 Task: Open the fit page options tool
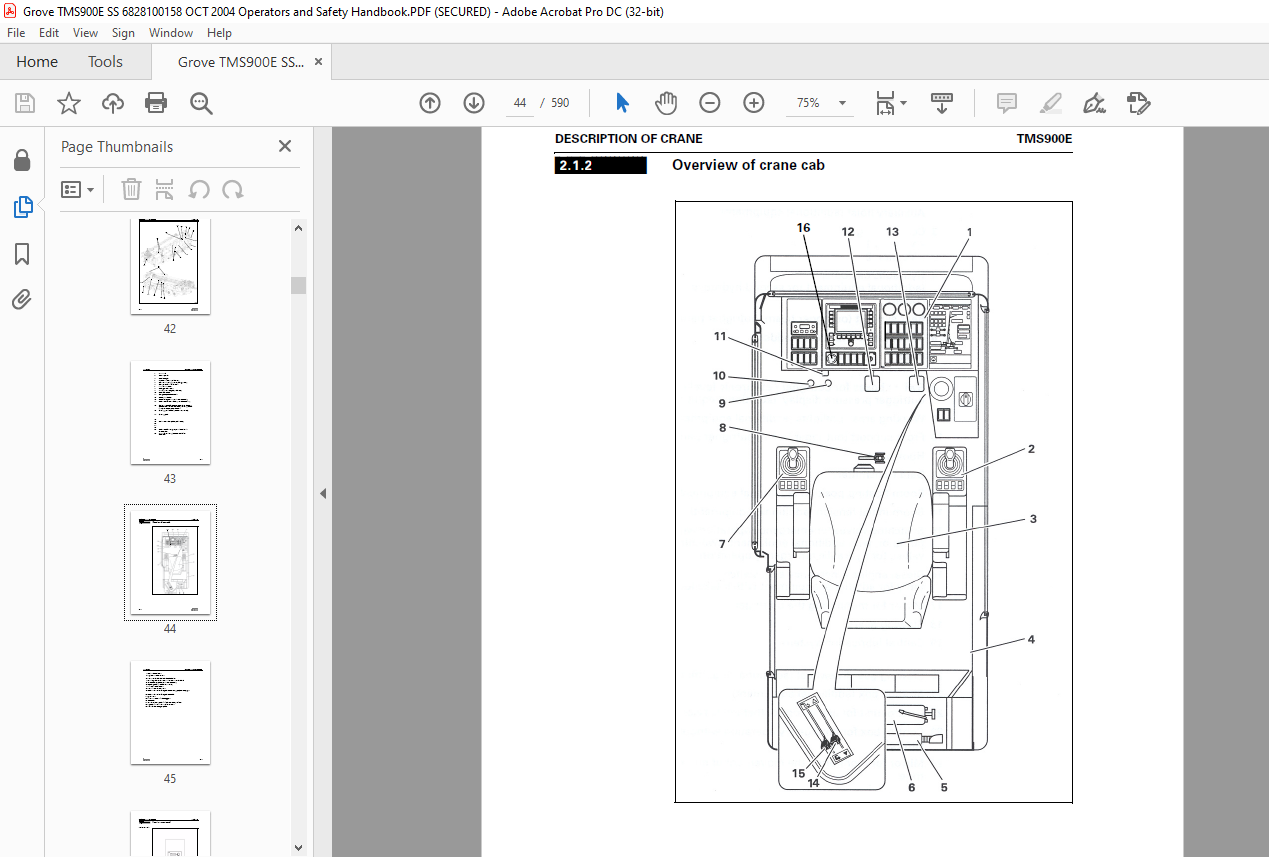pos(890,103)
